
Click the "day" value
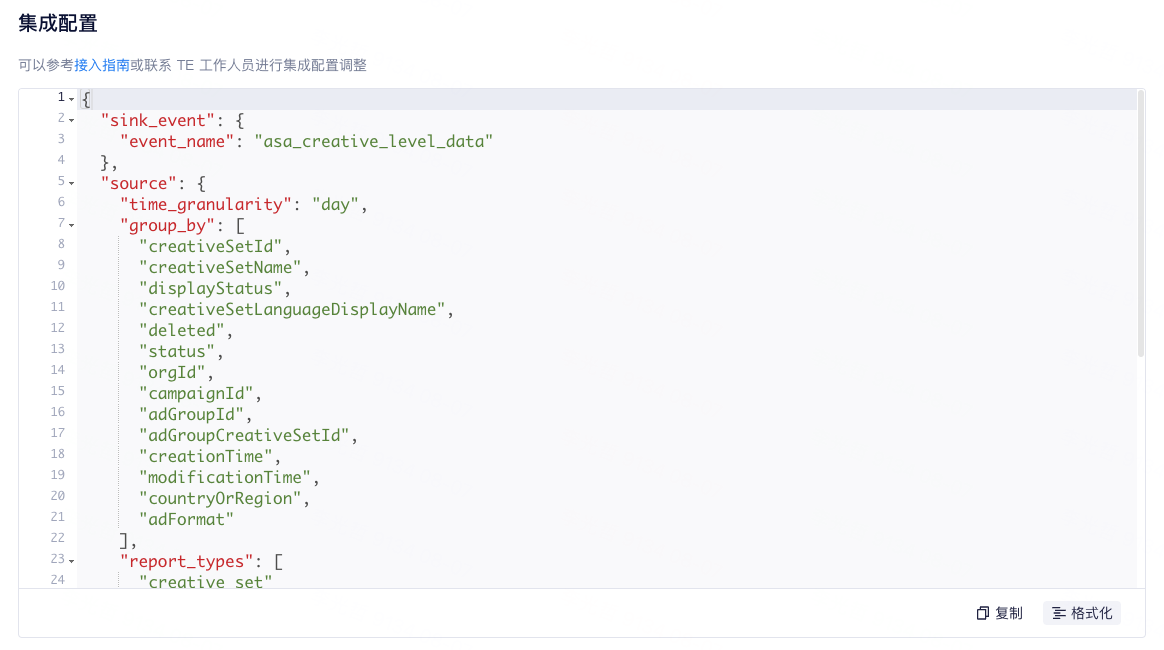coord(336,204)
